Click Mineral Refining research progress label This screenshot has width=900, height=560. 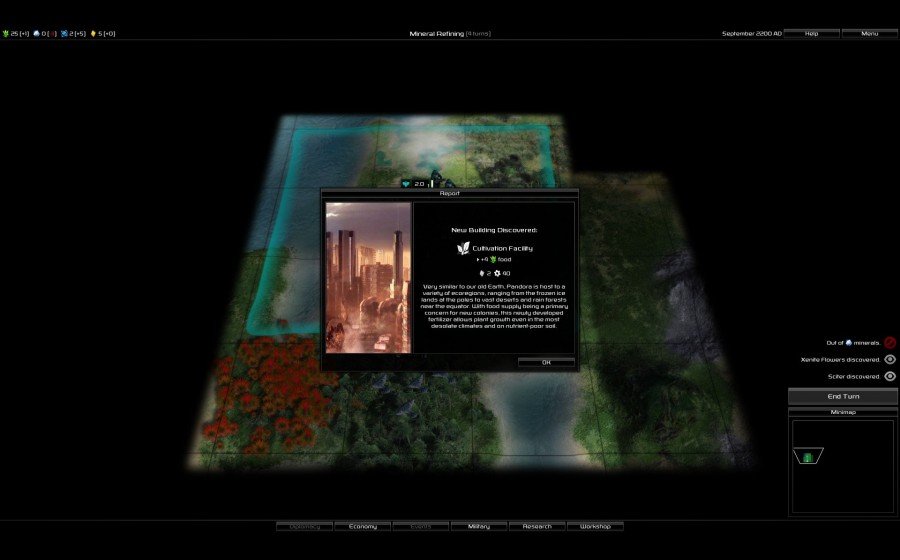(x=449, y=34)
